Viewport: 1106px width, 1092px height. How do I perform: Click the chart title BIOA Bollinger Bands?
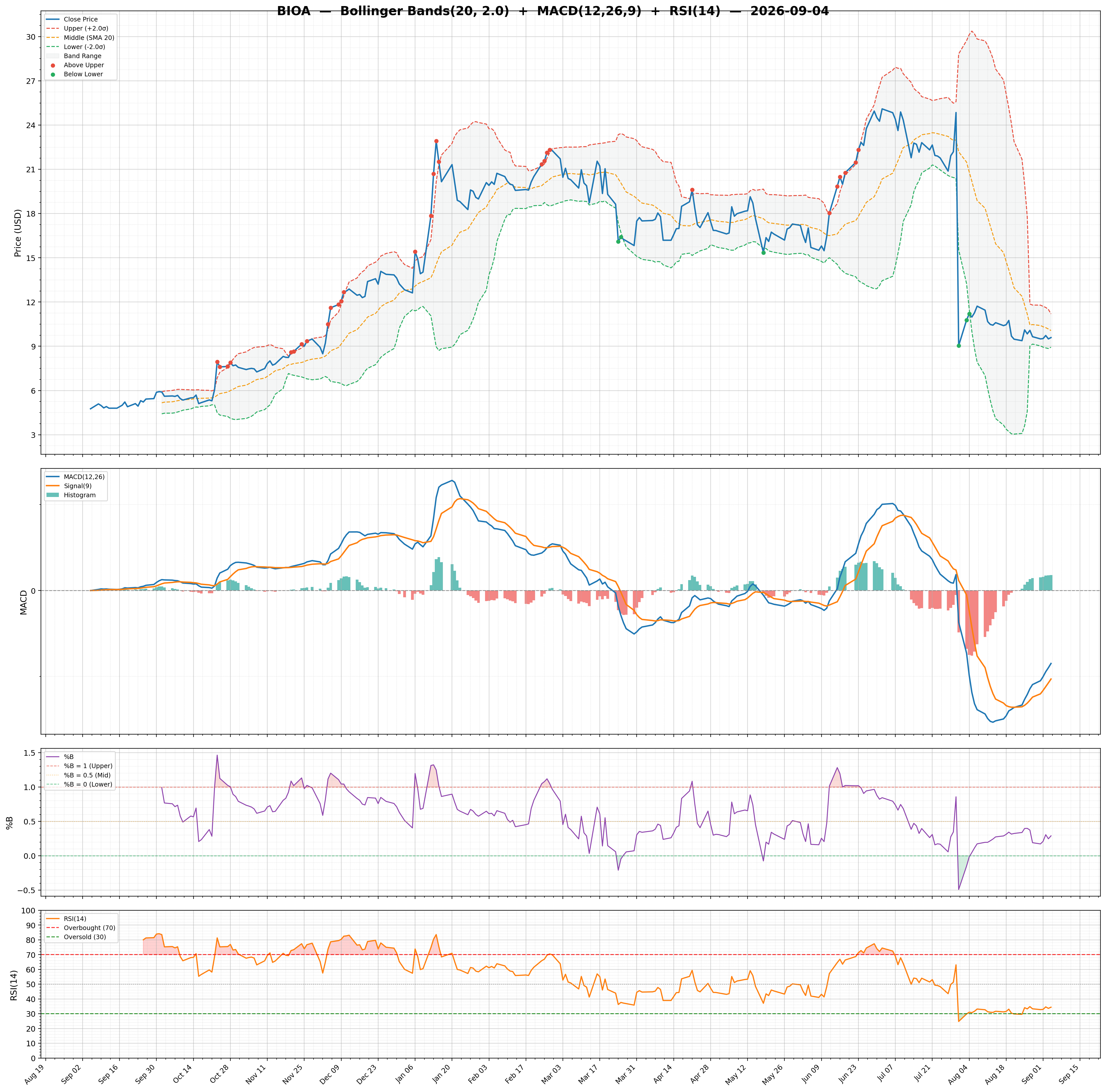tap(553, 11)
